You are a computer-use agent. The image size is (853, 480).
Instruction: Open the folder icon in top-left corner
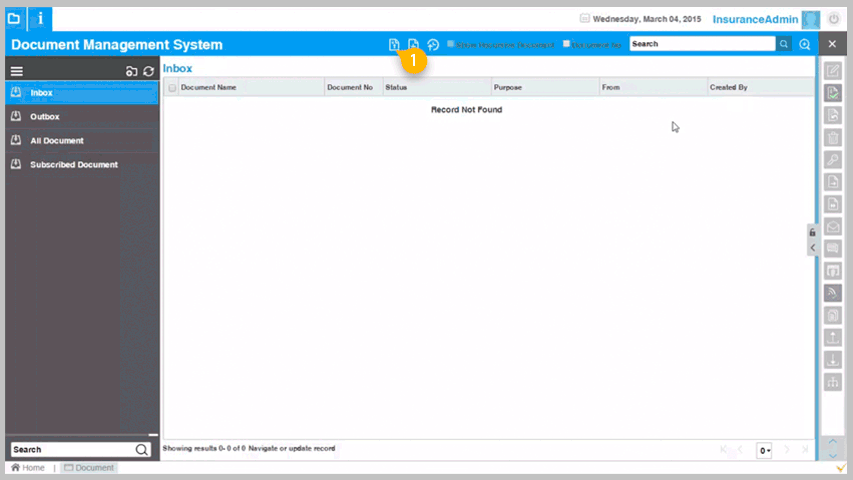[14, 19]
